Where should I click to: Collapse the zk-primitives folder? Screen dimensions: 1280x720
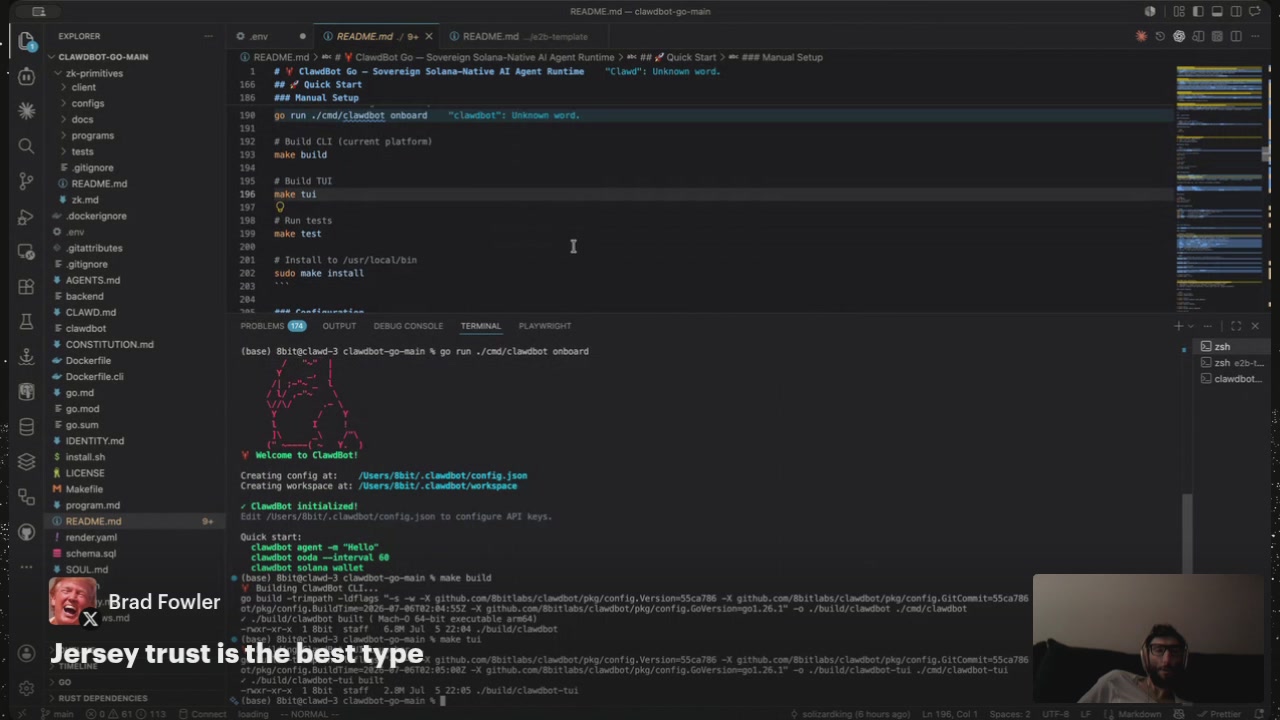(x=94, y=73)
